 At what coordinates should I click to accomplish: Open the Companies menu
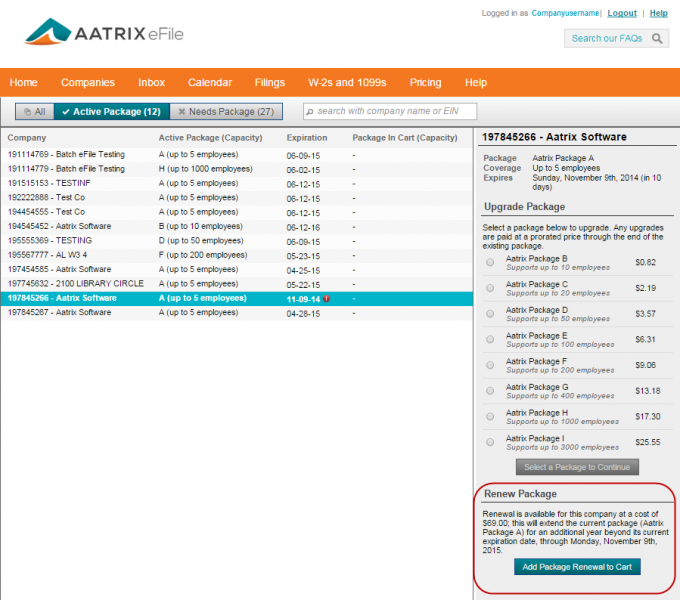pos(88,82)
